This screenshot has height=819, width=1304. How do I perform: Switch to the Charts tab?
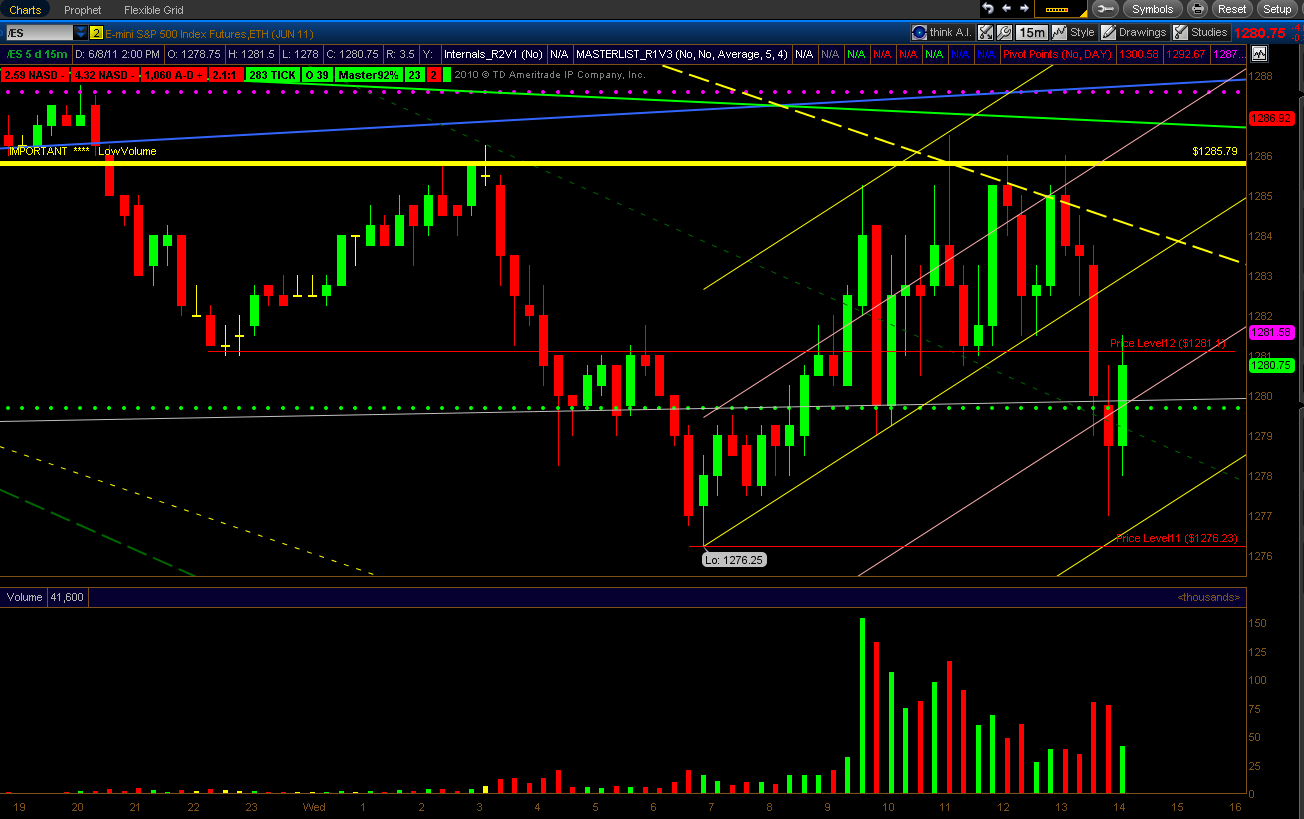click(26, 9)
